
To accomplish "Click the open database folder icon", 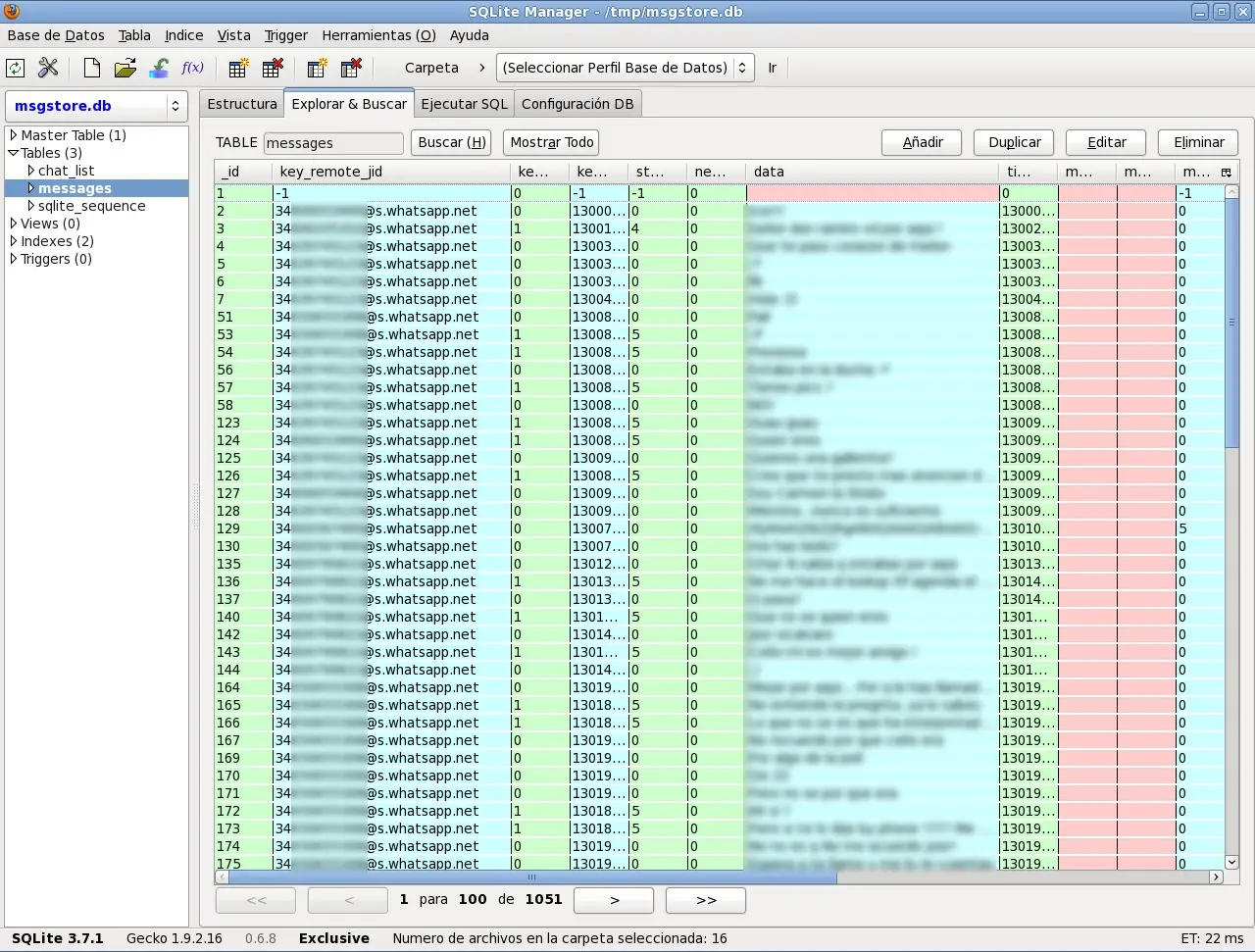I will click(x=125, y=68).
